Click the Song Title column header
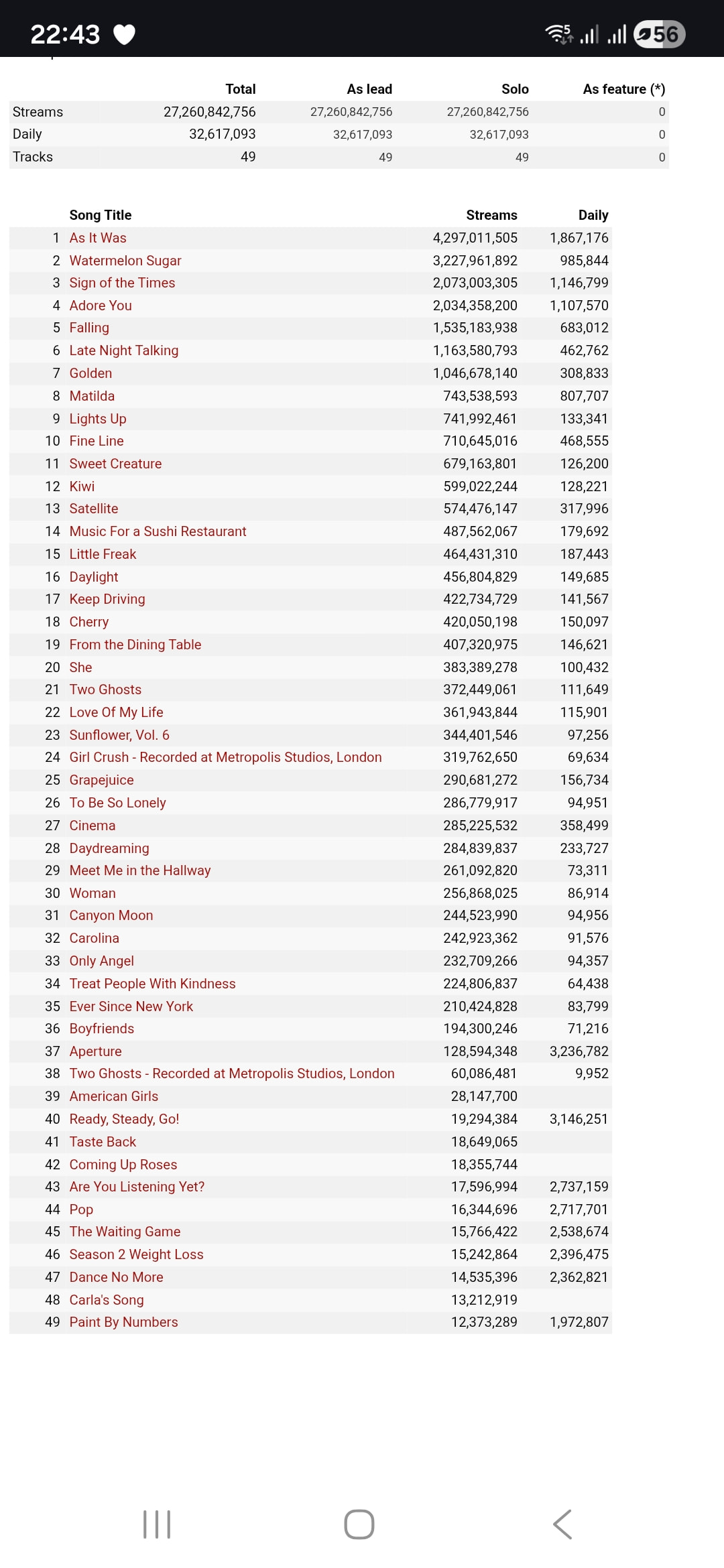The image size is (724, 1568). click(x=101, y=215)
